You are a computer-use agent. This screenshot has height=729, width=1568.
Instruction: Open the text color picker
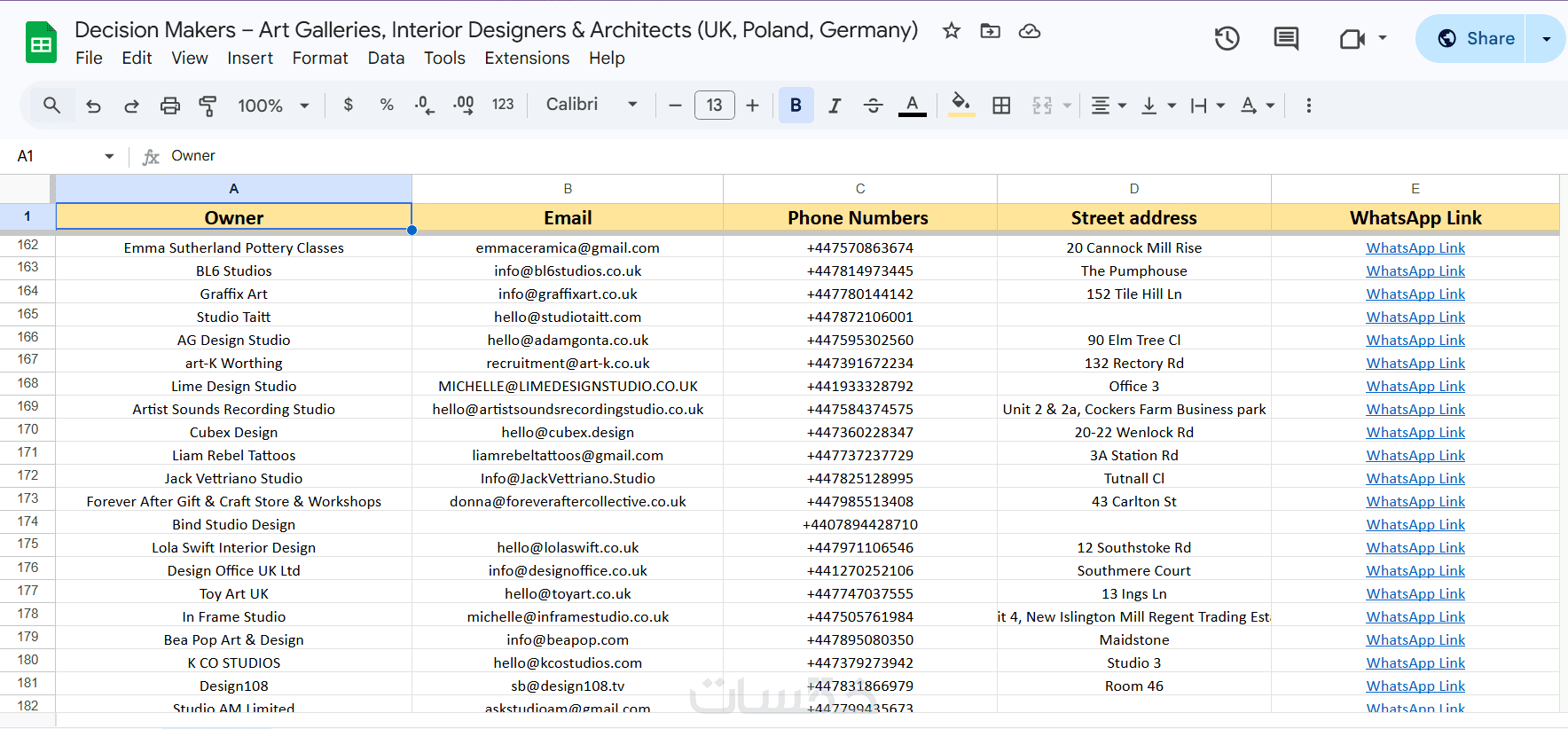pos(912,106)
